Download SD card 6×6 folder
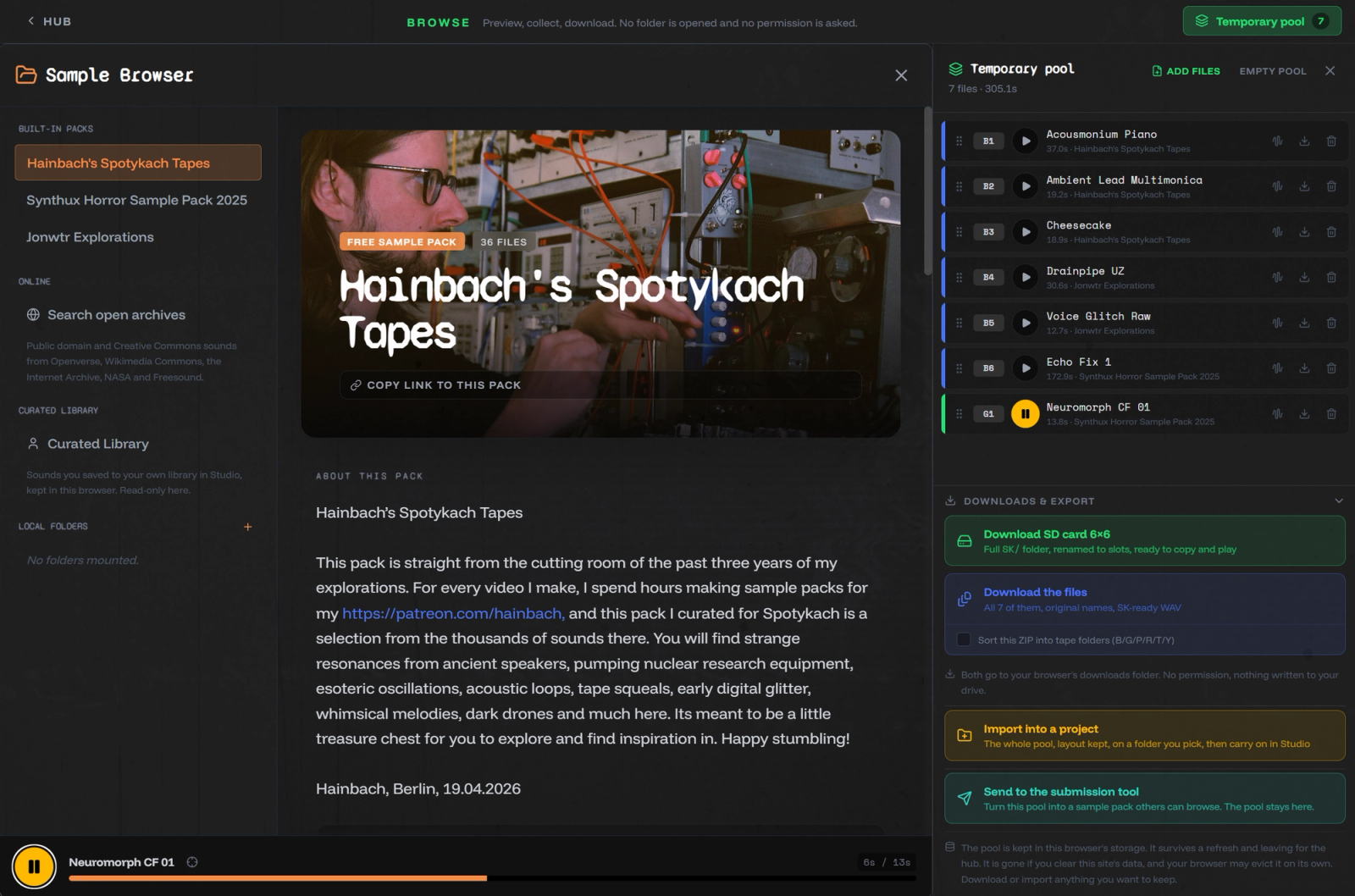 tap(1145, 541)
